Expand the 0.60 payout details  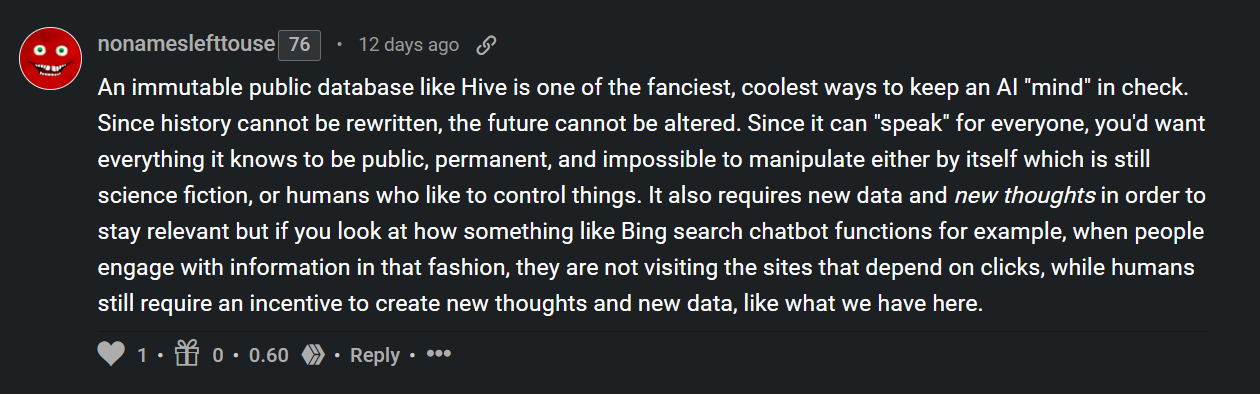tap(269, 355)
